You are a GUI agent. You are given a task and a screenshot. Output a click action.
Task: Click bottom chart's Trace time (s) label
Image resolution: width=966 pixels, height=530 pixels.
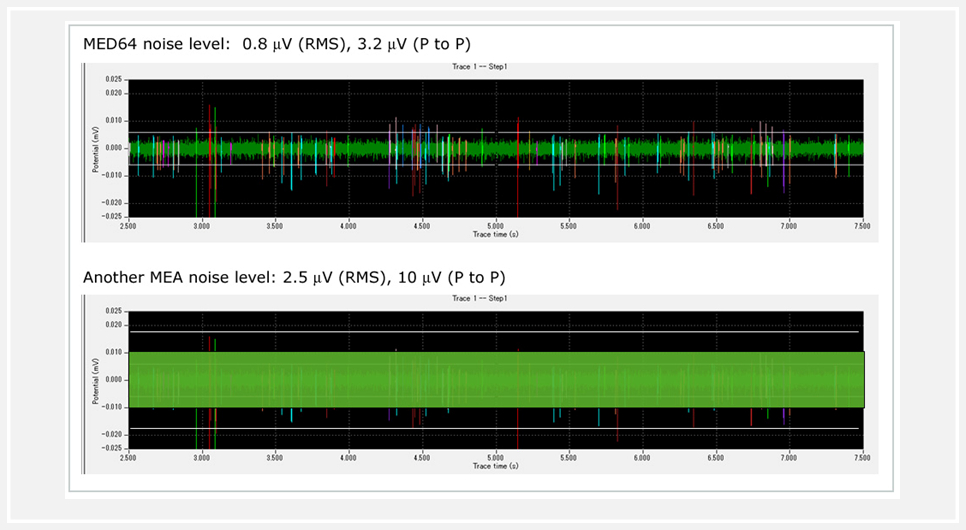[x=495, y=465]
